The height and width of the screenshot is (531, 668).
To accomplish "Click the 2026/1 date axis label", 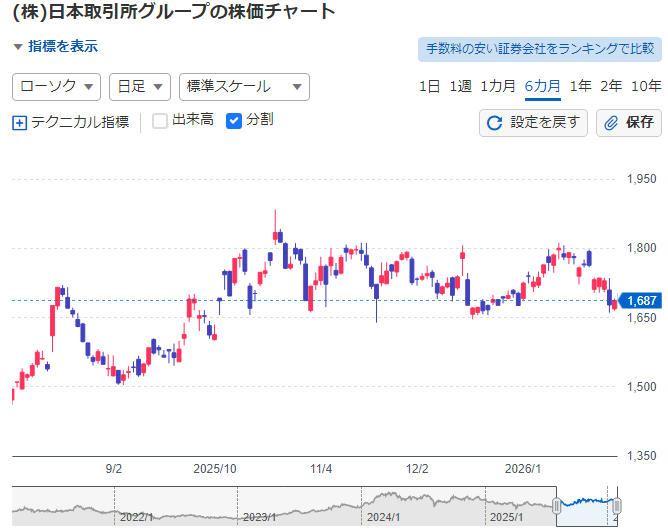I will click(523, 469).
